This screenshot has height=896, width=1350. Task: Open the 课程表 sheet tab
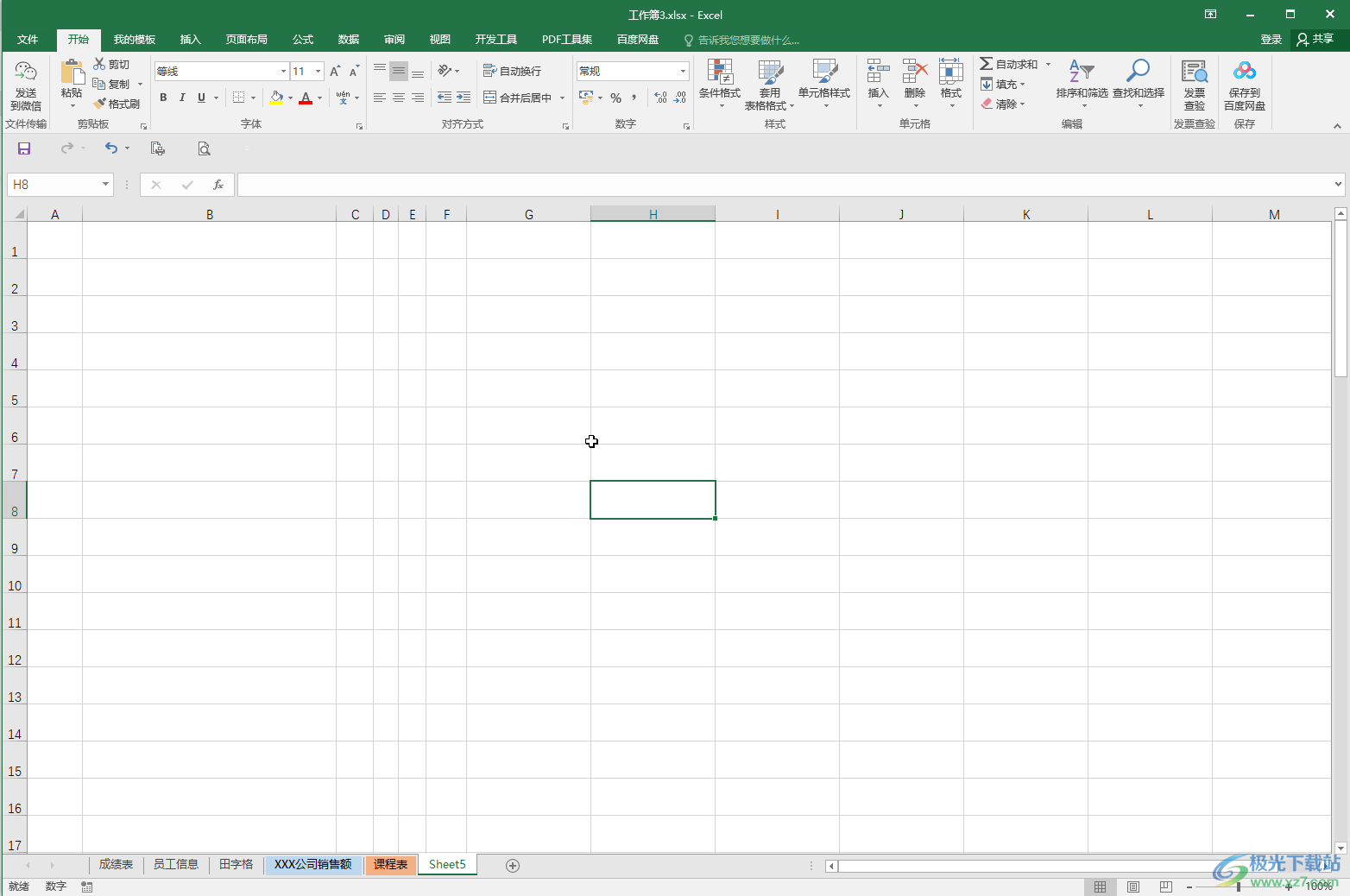[x=390, y=864]
